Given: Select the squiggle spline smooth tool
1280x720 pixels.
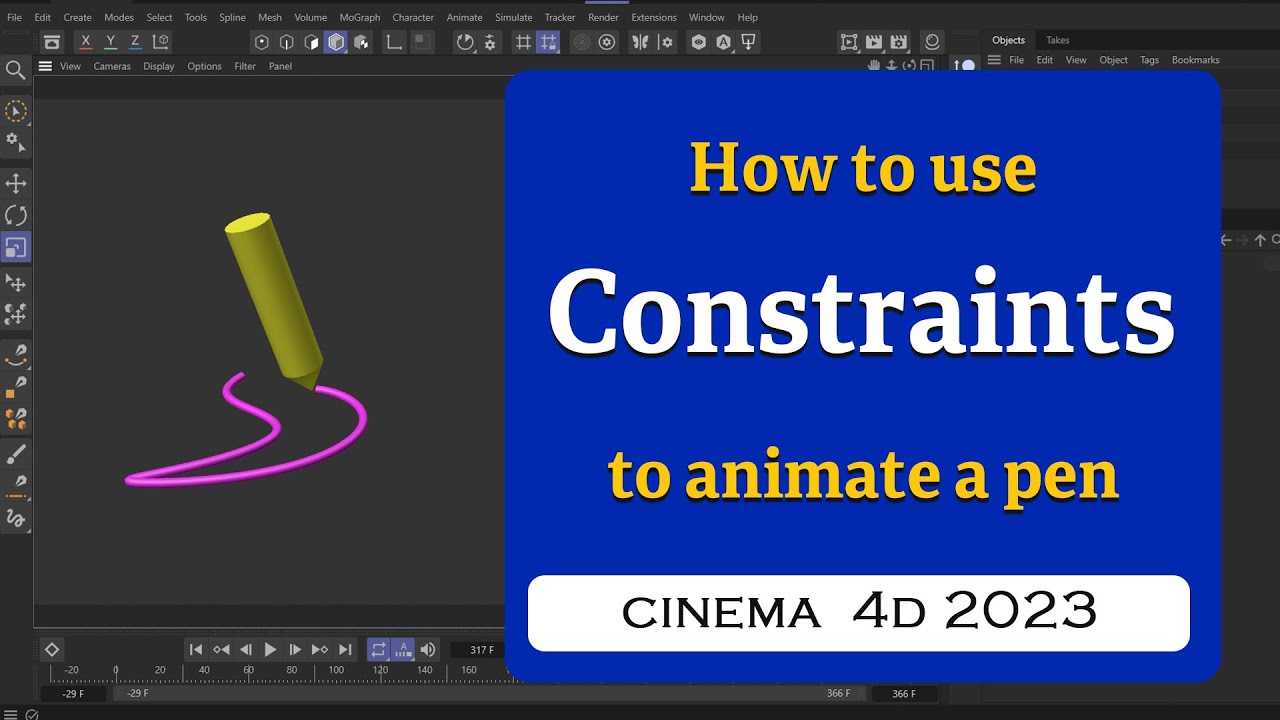Looking at the screenshot, I should [x=15, y=518].
